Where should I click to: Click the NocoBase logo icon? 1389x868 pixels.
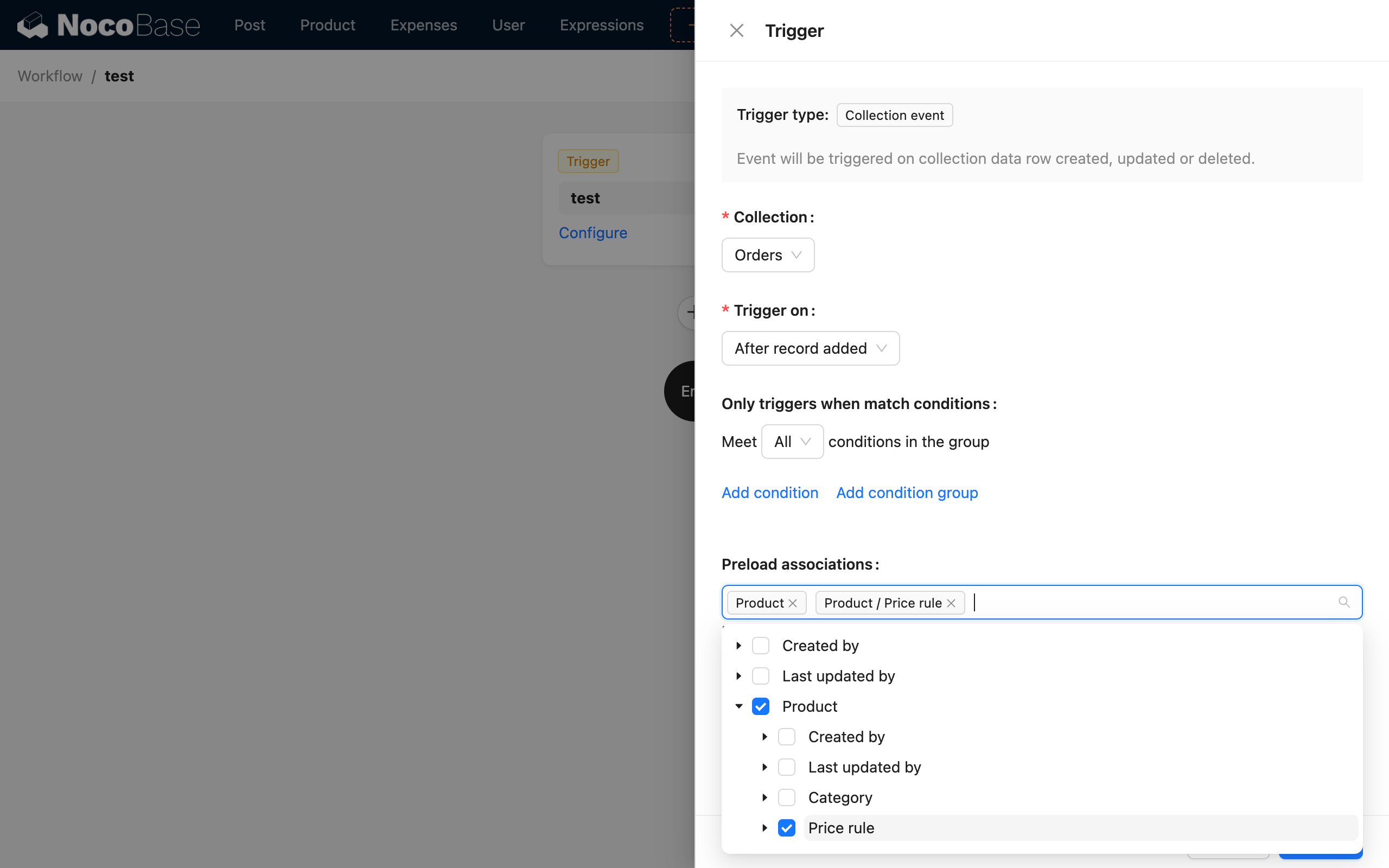[33, 25]
